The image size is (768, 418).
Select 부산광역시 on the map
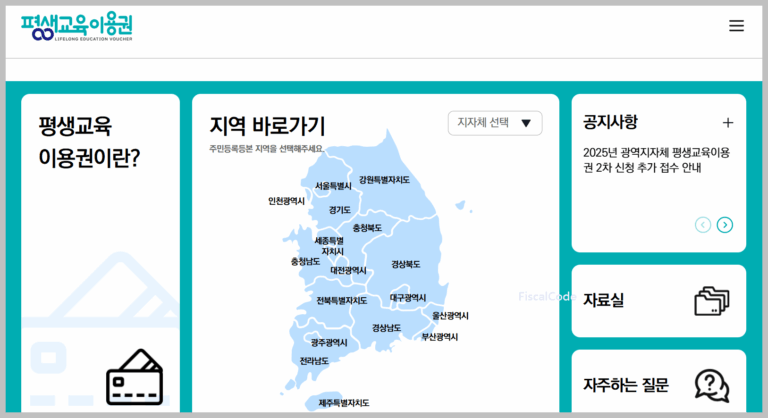(x=439, y=337)
